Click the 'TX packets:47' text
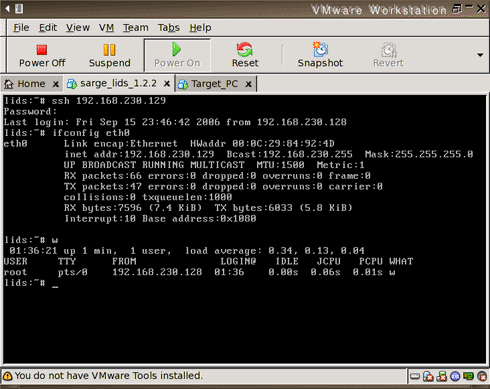 click(x=103, y=186)
